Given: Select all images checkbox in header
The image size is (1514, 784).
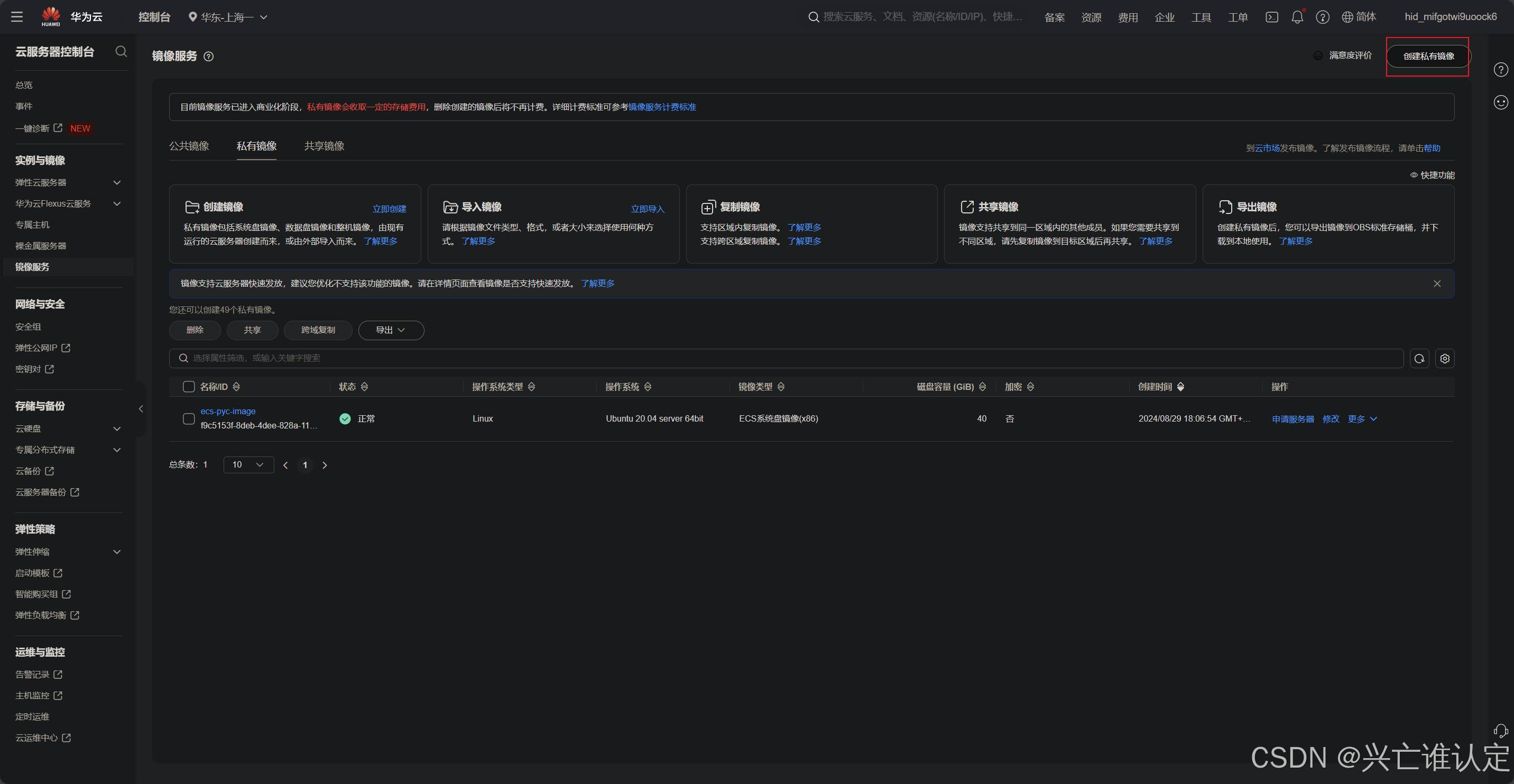Looking at the screenshot, I should click(x=189, y=386).
